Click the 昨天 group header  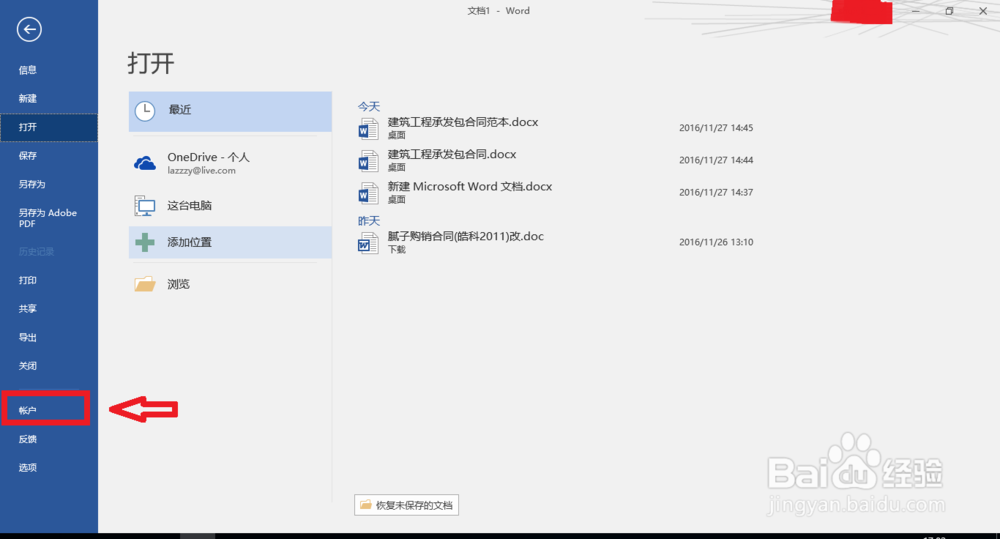(369, 221)
